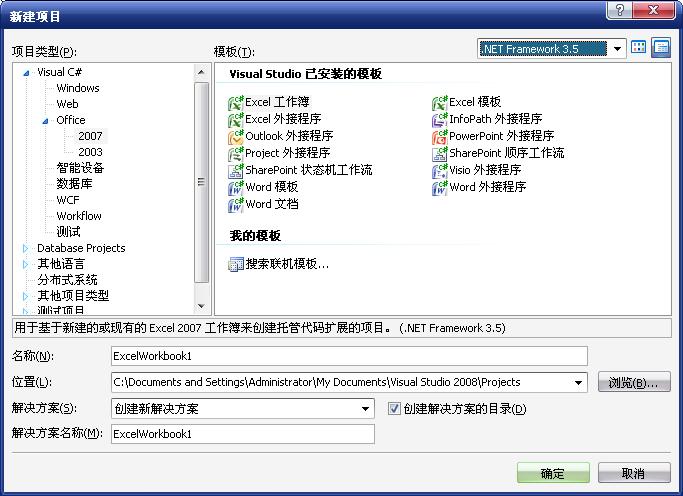Open 搜索联机模板 icon under 我的模板
The height and width of the screenshot is (496, 683).
pyautogui.click(x=236, y=264)
